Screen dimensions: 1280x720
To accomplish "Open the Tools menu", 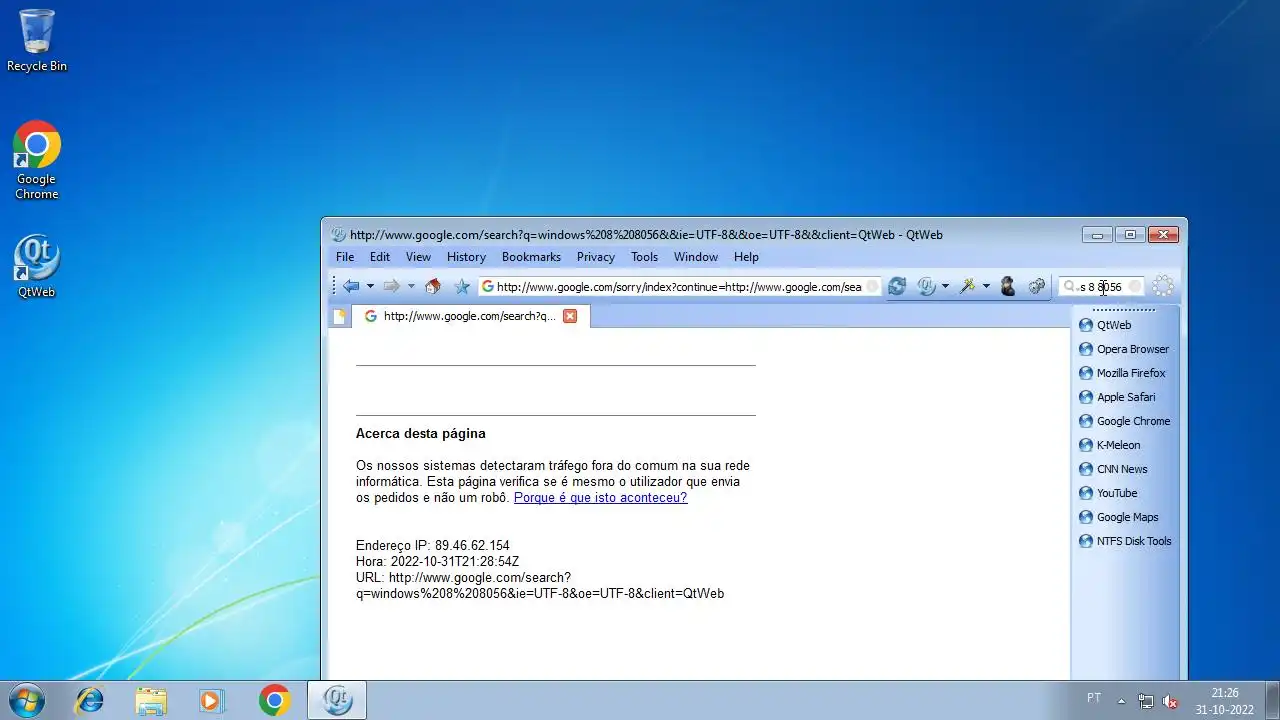I will click(645, 257).
